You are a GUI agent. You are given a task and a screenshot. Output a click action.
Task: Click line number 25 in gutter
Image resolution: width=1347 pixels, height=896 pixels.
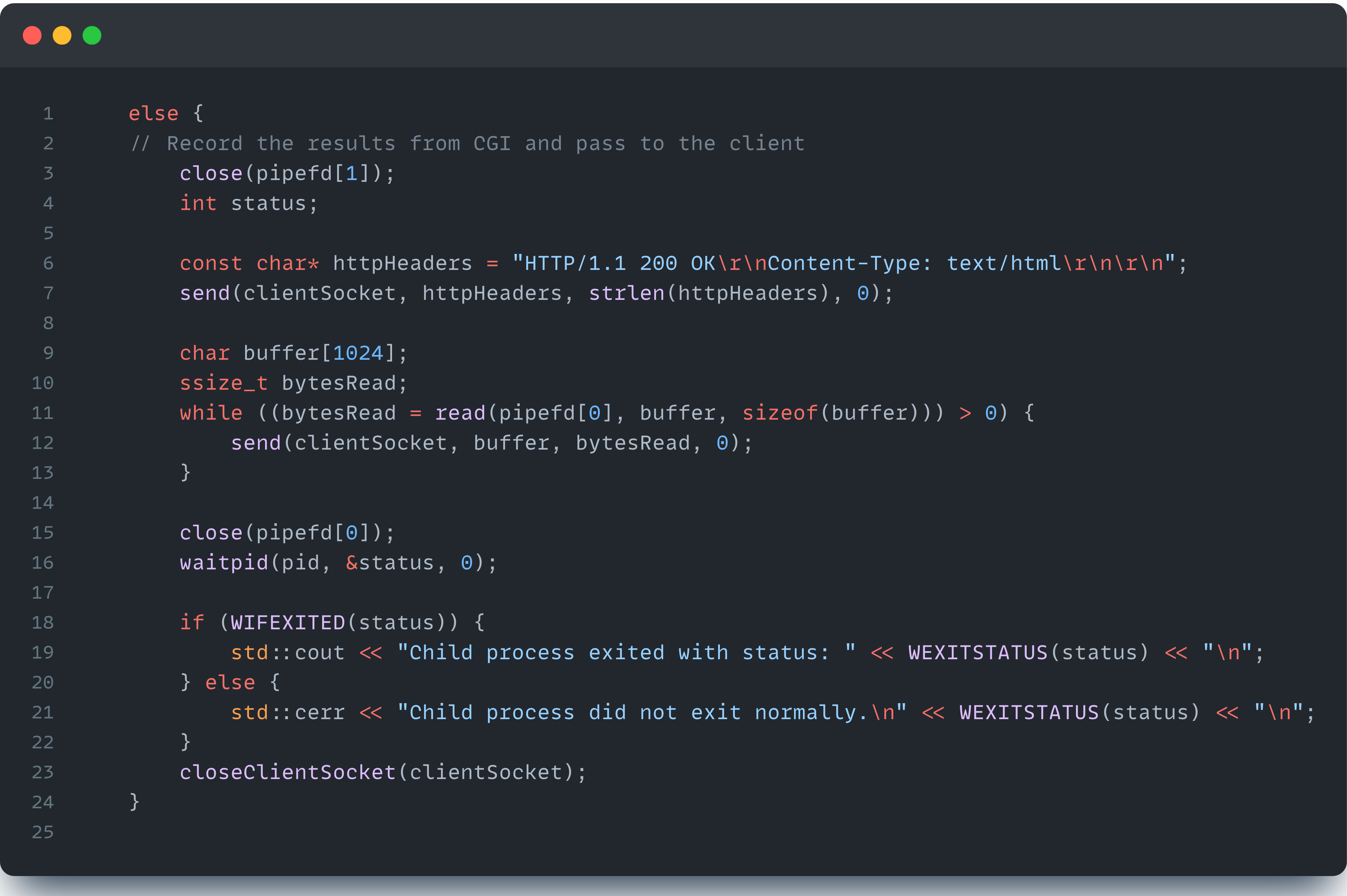[x=43, y=832]
